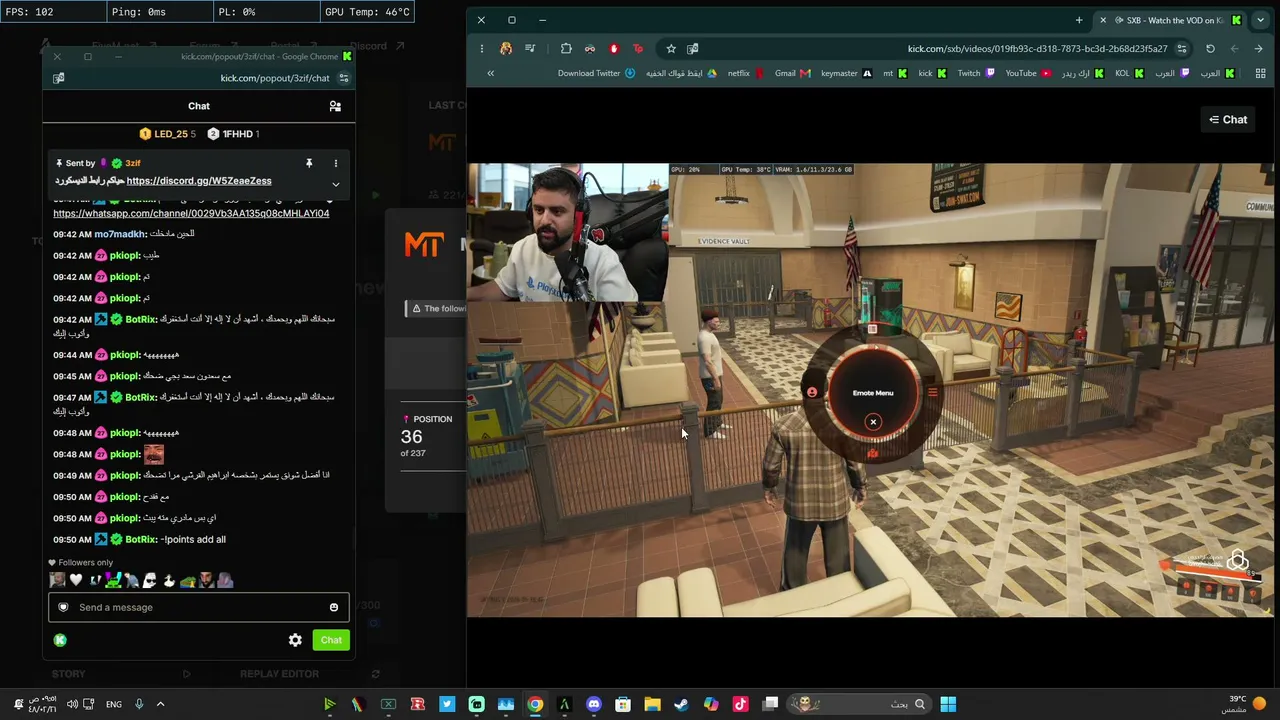This screenshot has width=1280, height=720.
Task: Reload the Kick video page
Action: click(1210, 49)
